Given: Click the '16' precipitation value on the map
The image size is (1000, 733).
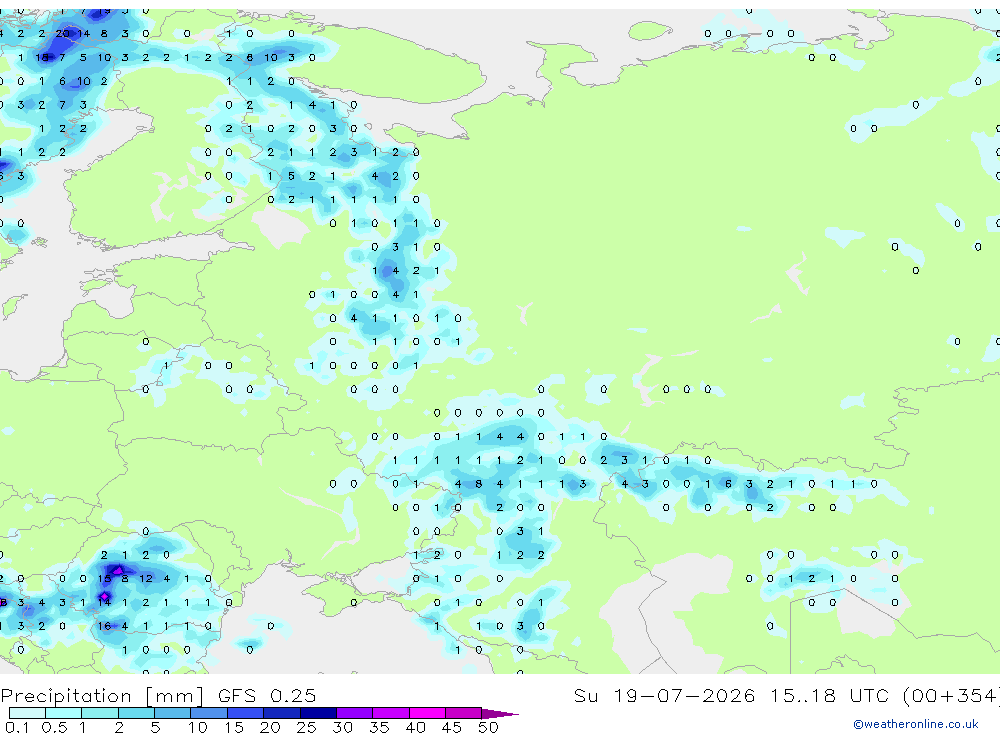Looking at the screenshot, I should coord(104,626).
